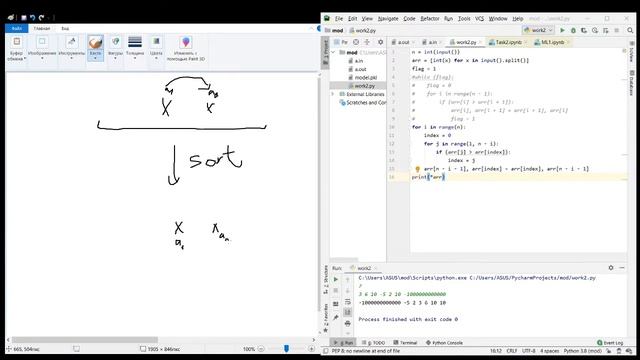Open the Terminal tool window tab
Viewport: 640px width, 360px height.
pyautogui.click(x=405, y=343)
